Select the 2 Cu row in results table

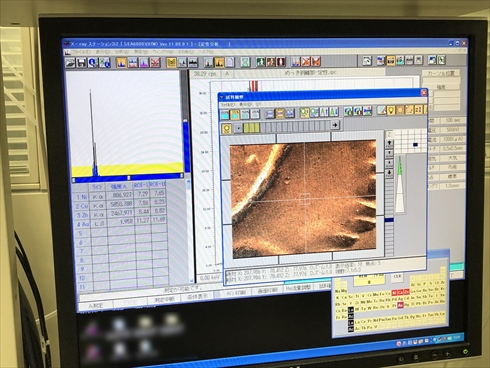(x=120, y=204)
